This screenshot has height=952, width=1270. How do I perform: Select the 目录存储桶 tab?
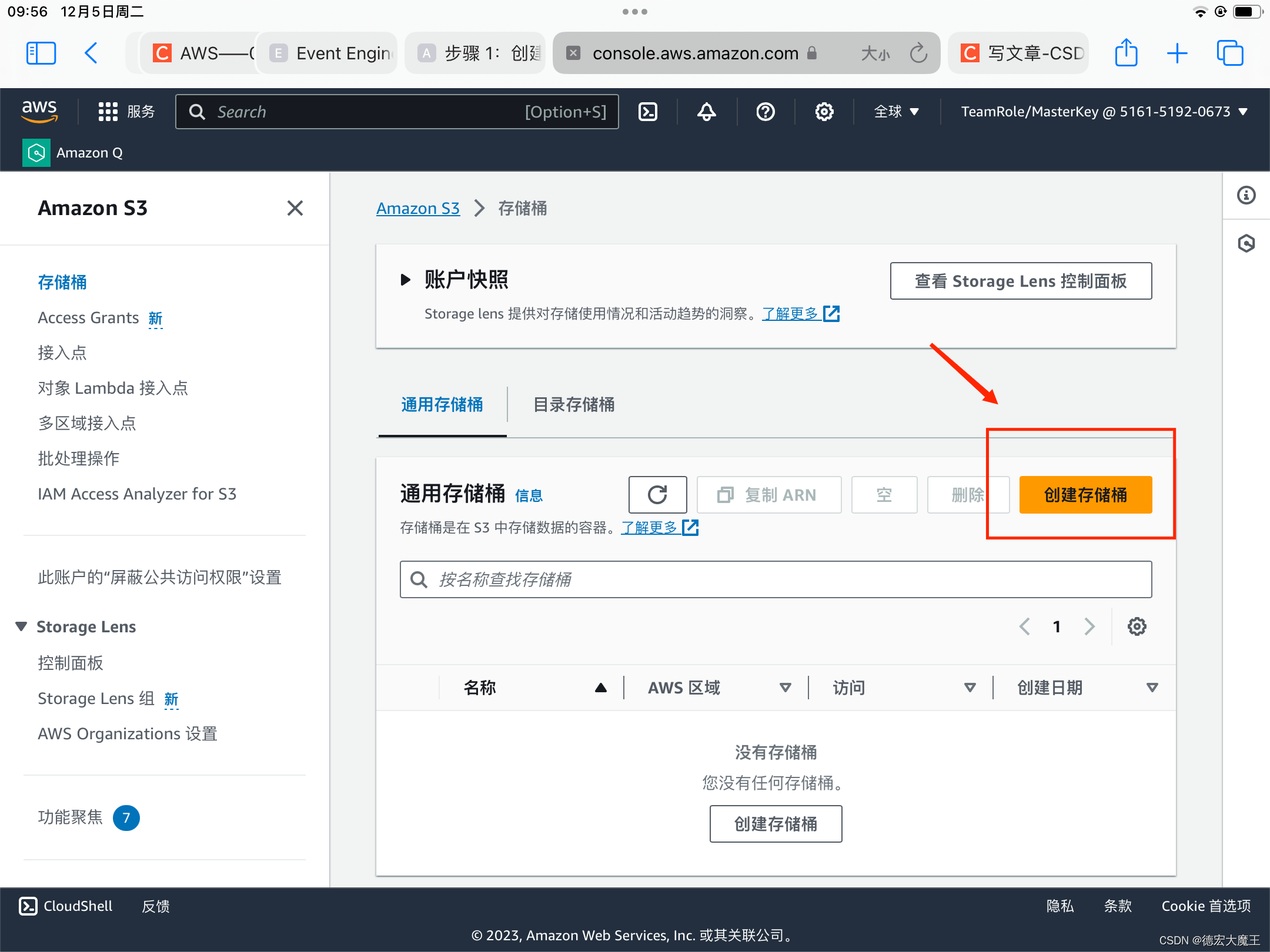click(573, 404)
